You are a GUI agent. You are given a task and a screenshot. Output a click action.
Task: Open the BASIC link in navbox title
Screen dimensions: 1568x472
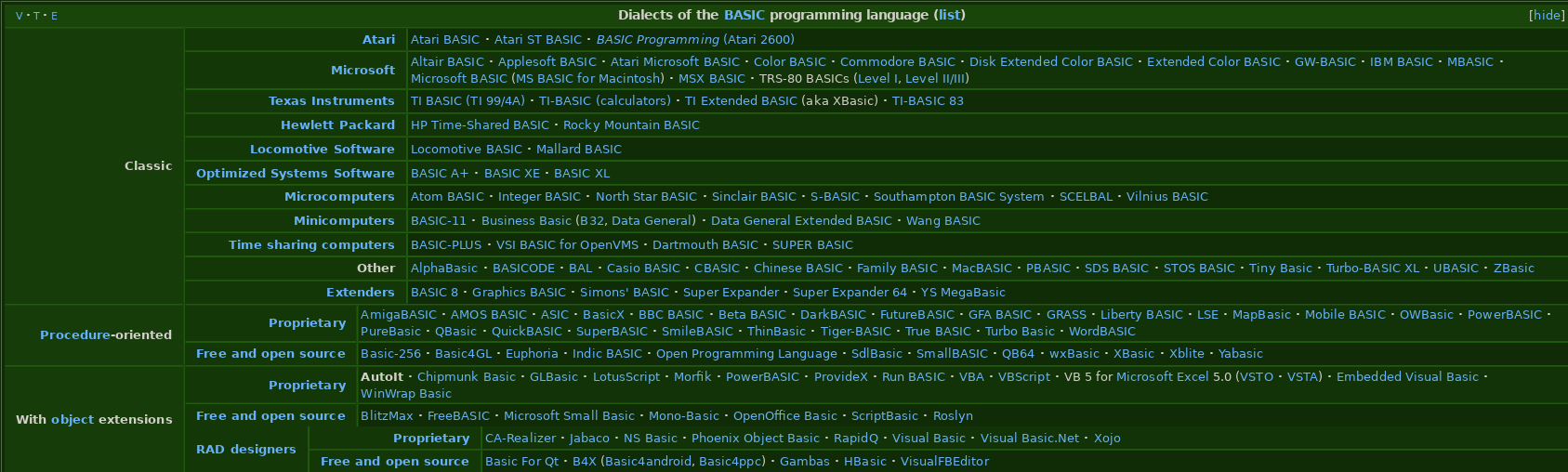pyautogui.click(x=744, y=15)
